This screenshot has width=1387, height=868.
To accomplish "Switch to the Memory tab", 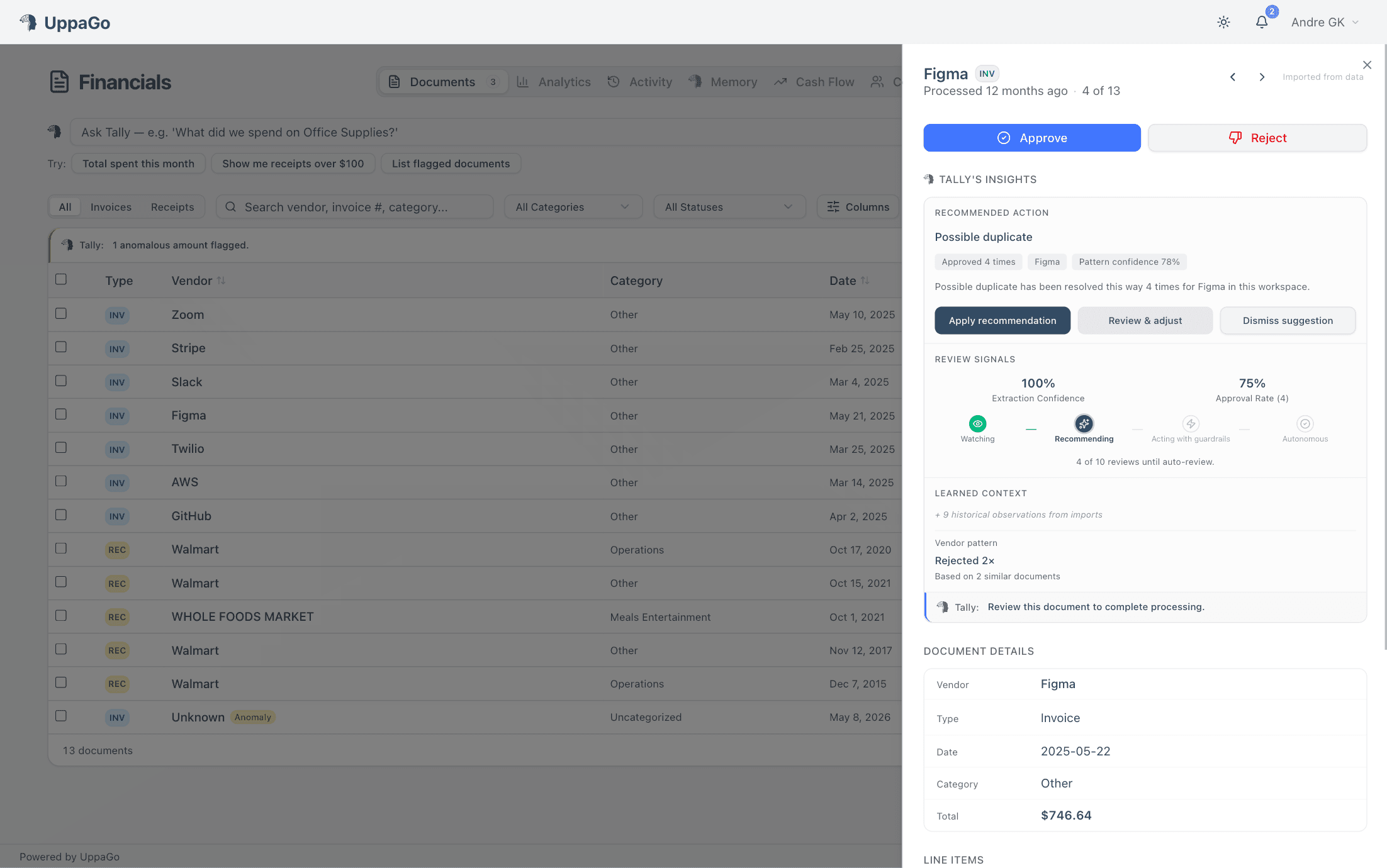I will [x=722, y=82].
